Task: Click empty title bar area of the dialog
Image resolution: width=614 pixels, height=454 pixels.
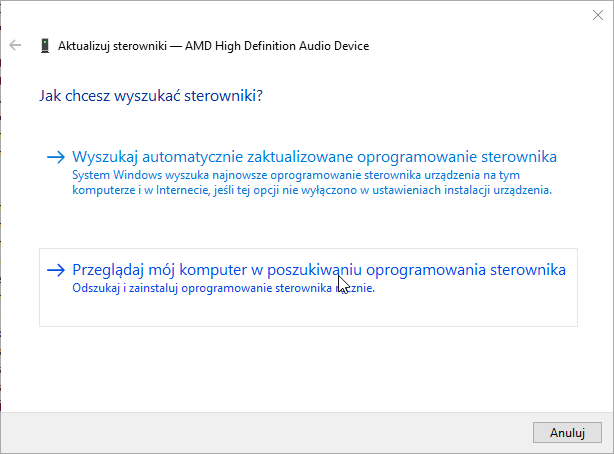Action: point(300,13)
